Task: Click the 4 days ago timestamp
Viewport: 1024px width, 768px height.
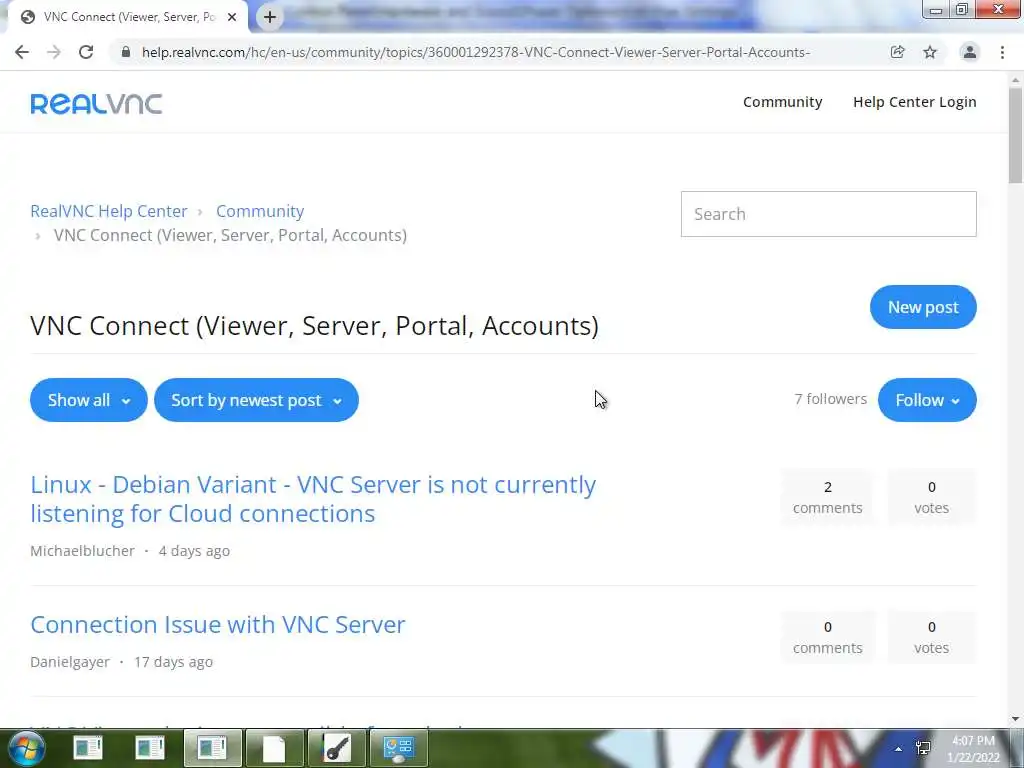Action: coord(194,551)
